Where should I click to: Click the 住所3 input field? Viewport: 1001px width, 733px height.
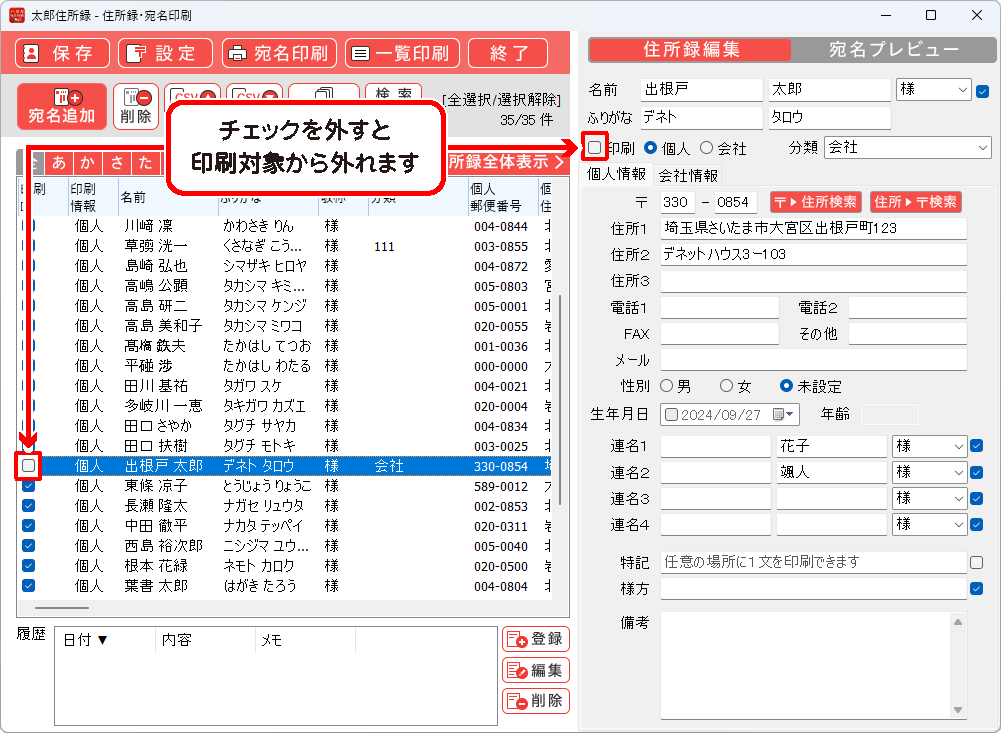tap(812, 281)
